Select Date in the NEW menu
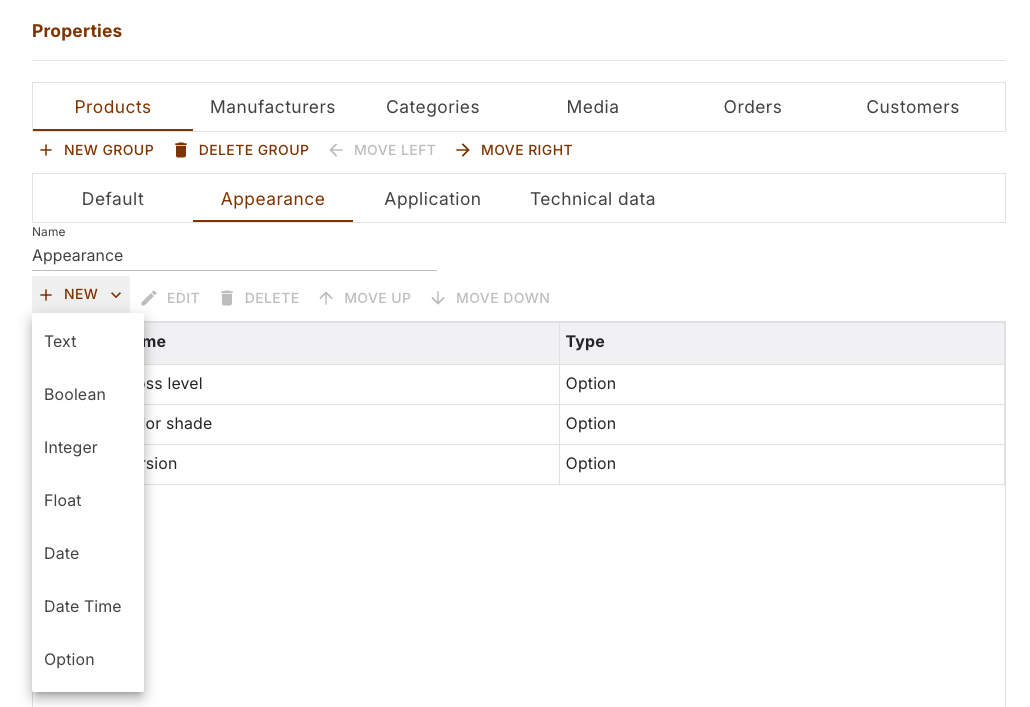This screenshot has height=707, width=1030. point(88,553)
